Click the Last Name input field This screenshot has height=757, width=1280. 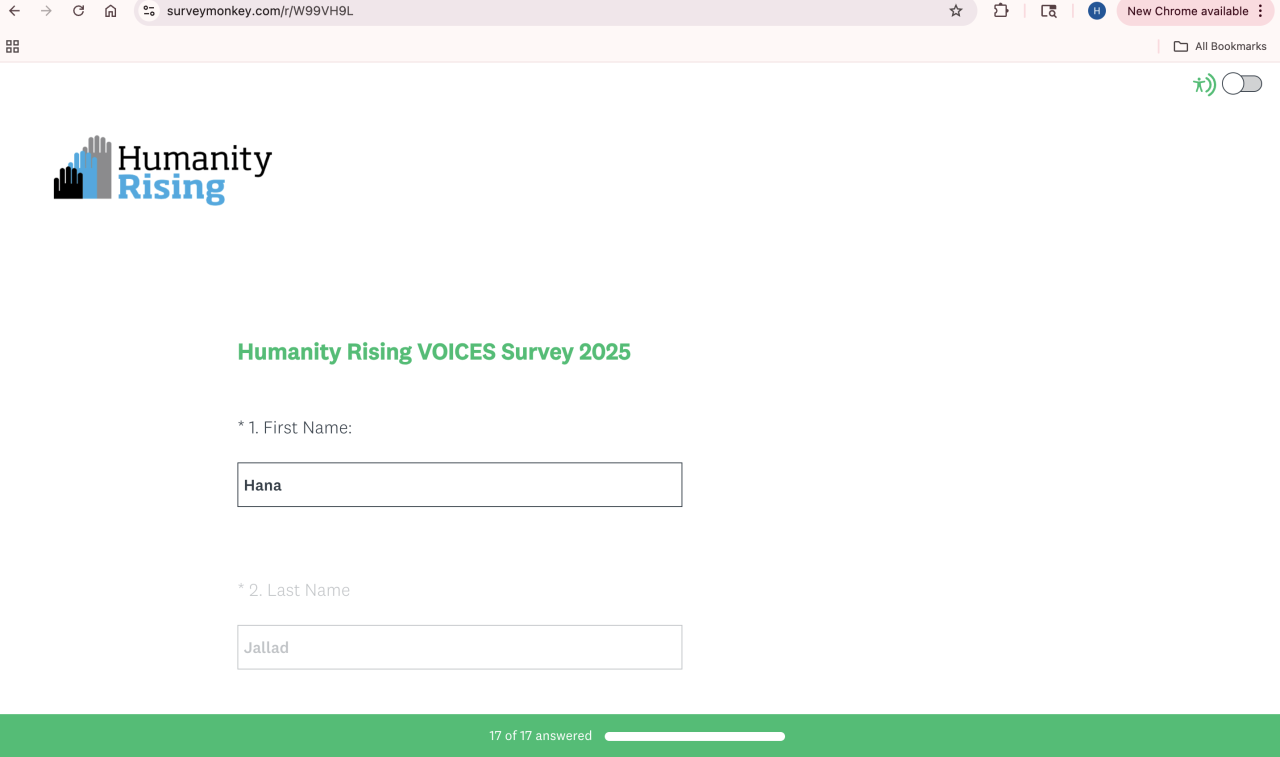pyautogui.click(x=460, y=647)
